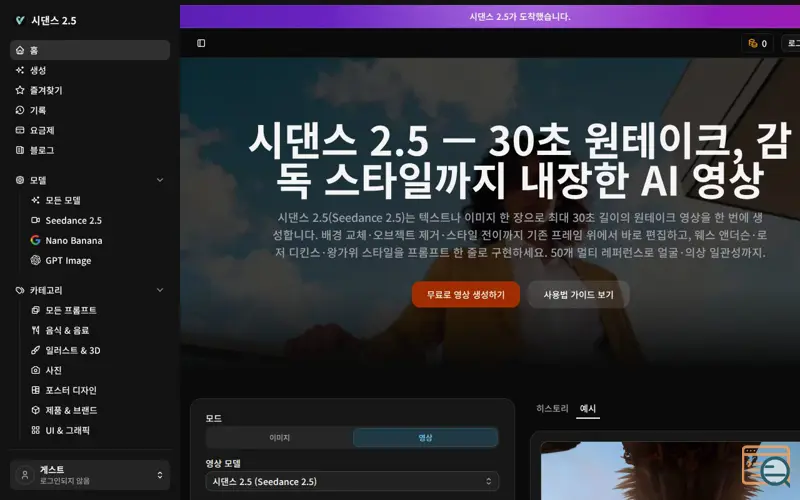Click the credit balance showing 0
The width and height of the screenshot is (800, 500).
(x=758, y=43)
